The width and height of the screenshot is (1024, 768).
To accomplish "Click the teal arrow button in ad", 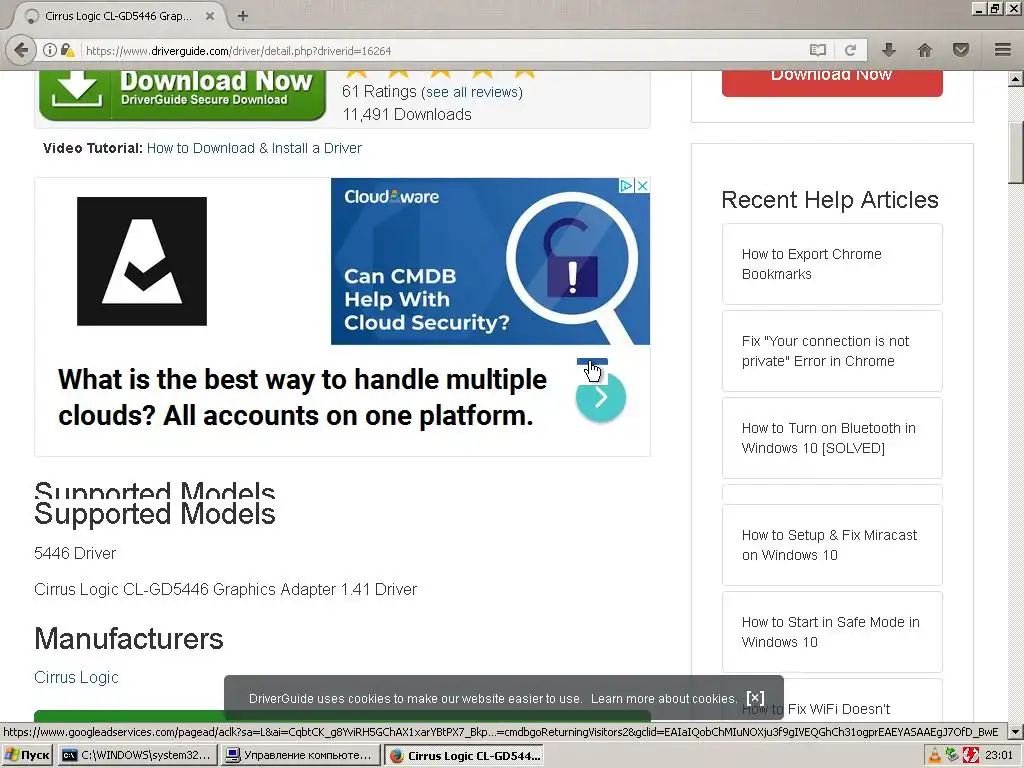I will pos(601,397).
